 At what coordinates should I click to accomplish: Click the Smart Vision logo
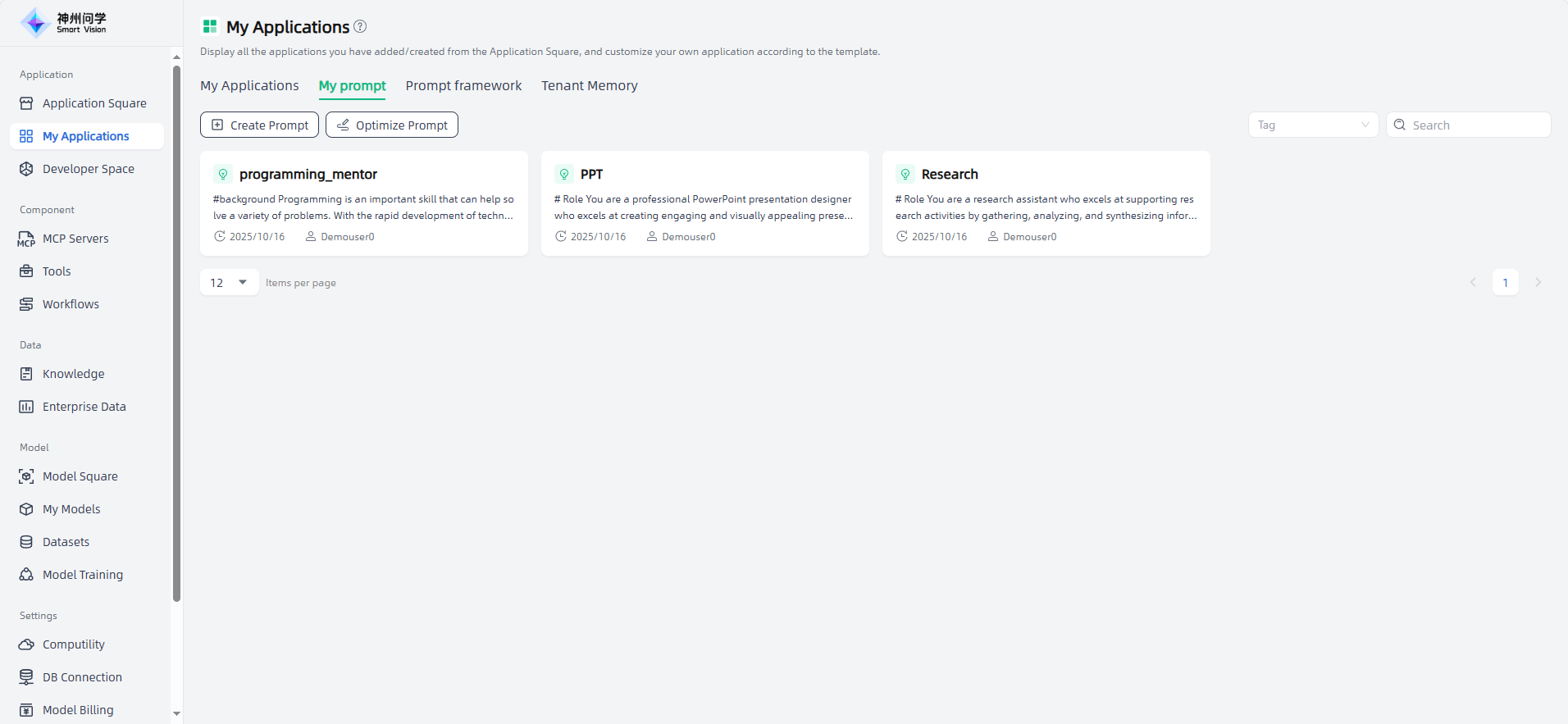[x=64, y=23]
